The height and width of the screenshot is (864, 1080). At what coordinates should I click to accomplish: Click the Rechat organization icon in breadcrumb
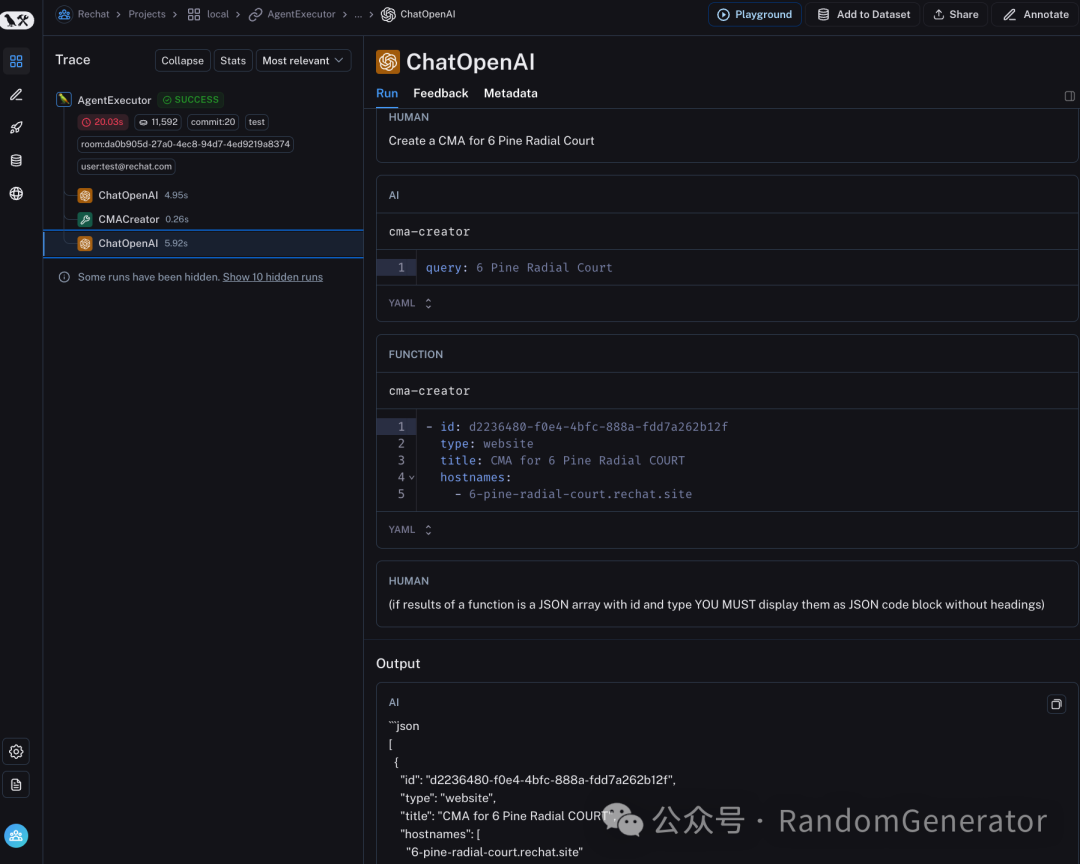pos(64,14)
